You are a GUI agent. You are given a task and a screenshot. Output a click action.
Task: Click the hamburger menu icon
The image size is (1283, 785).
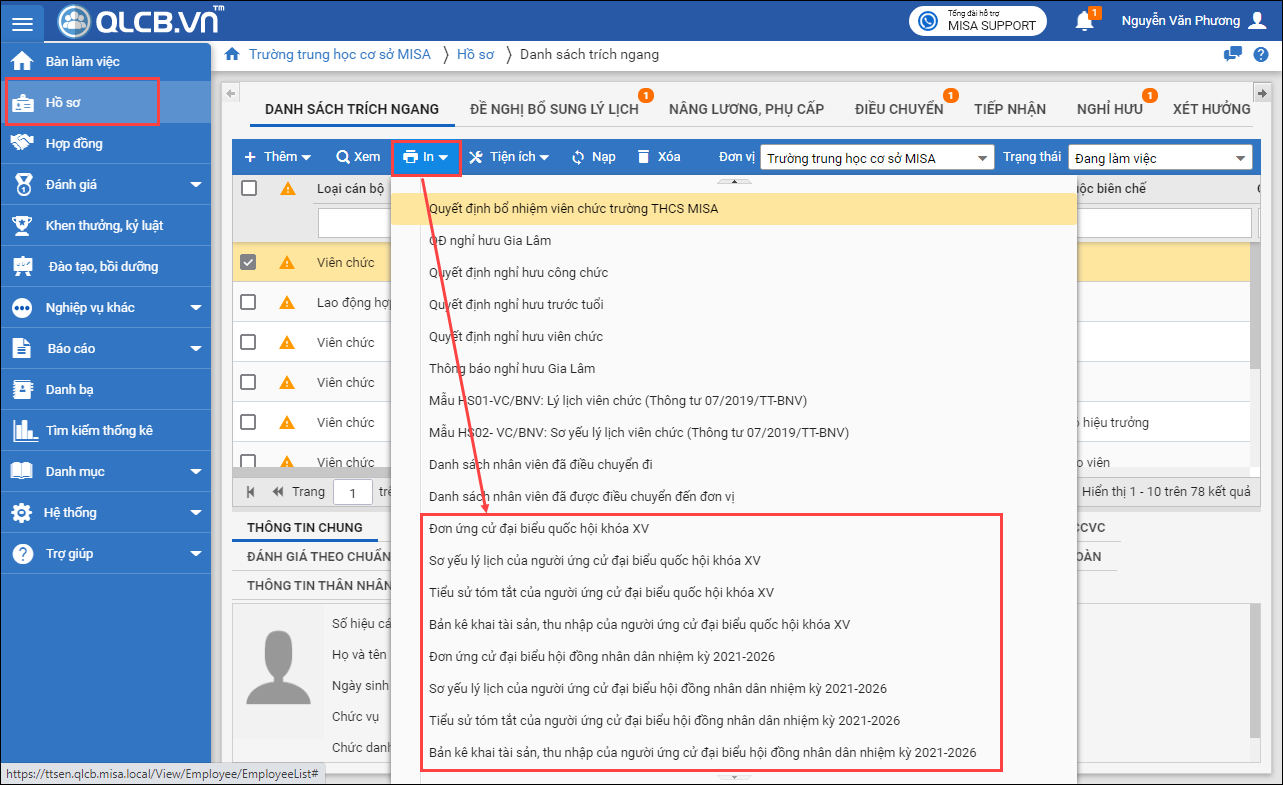pyautogui.click(x=22, y=23)
